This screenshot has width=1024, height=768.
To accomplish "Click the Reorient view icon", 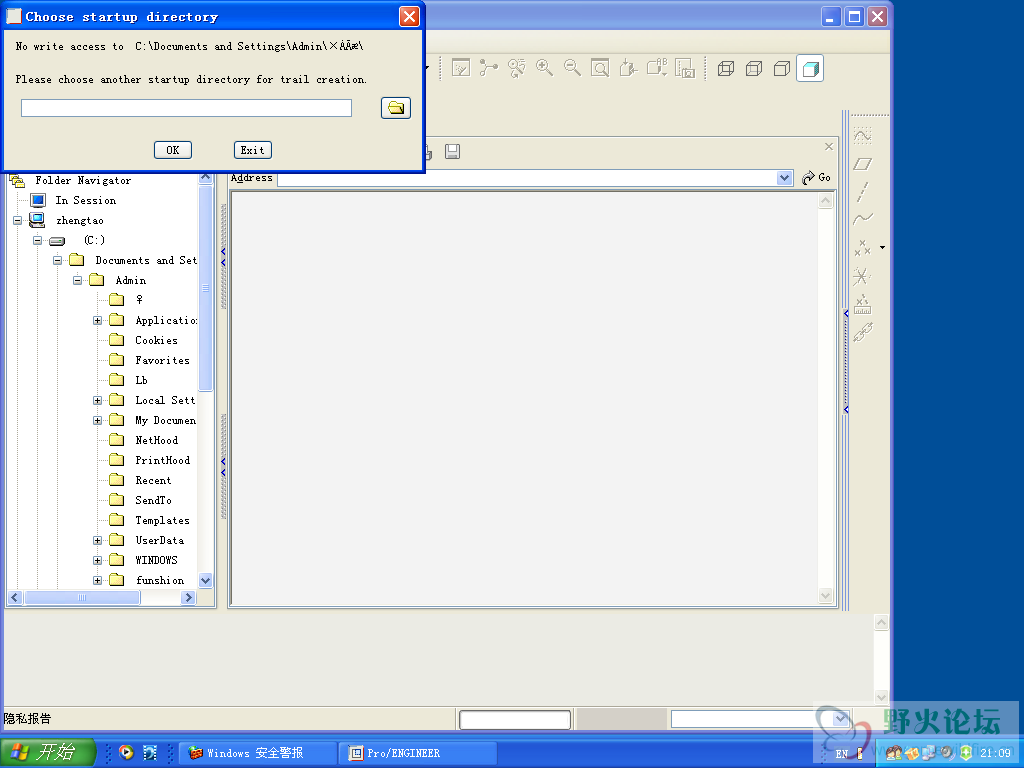I will click(x=628, y=68).
